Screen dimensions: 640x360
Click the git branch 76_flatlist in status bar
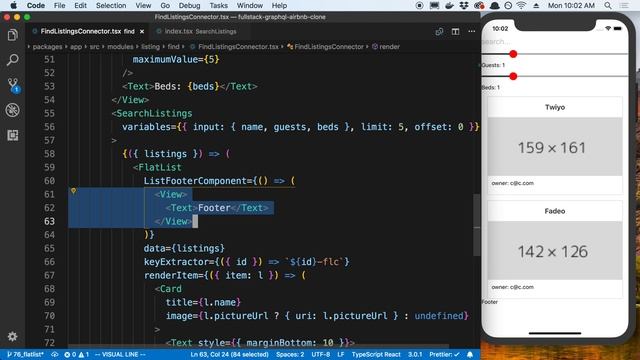point(25,354)
